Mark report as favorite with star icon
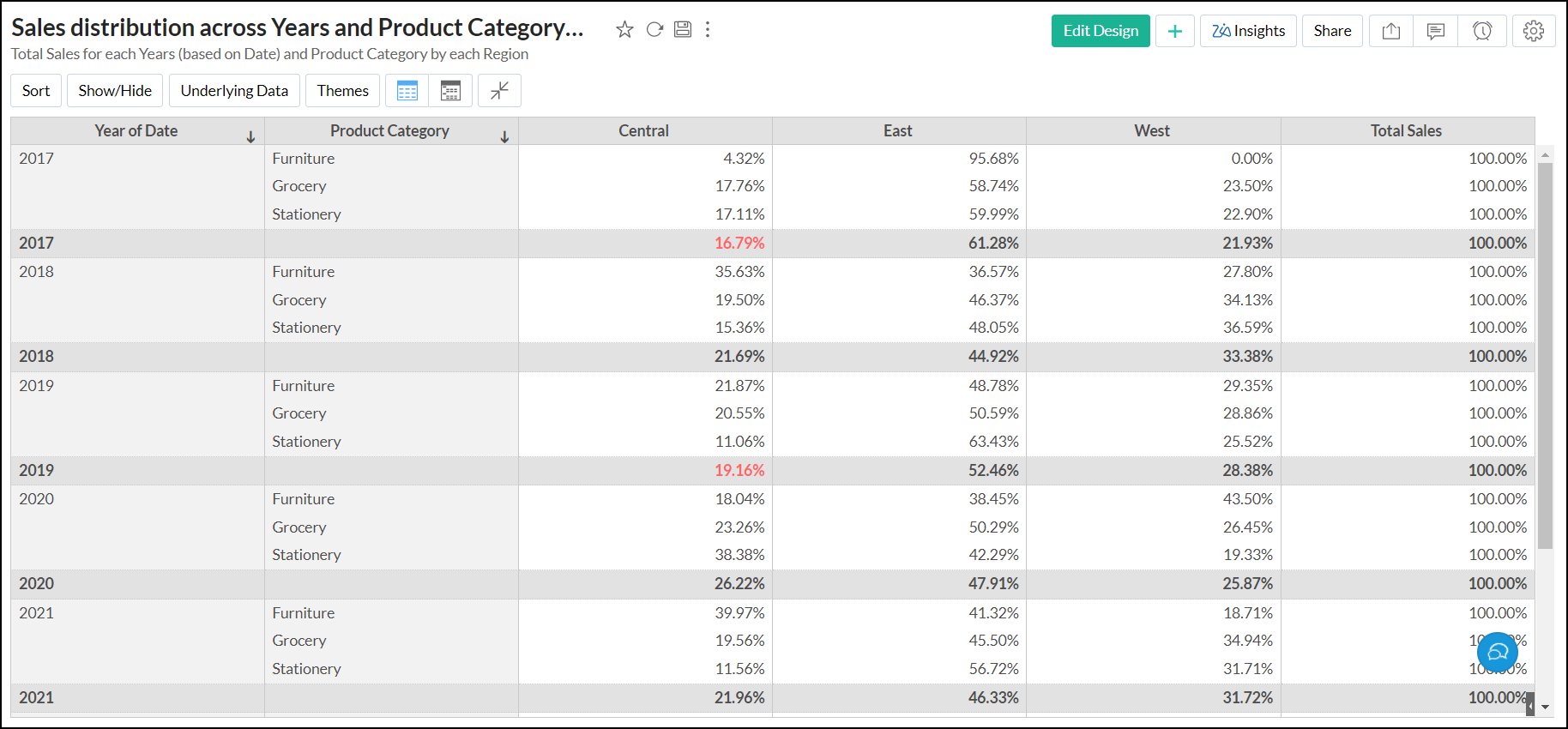Screen dimensions: 1568x729 pos(624,30)
